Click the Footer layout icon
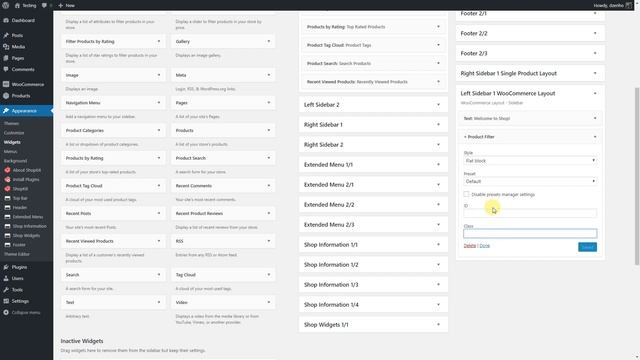 coord(7,245)
